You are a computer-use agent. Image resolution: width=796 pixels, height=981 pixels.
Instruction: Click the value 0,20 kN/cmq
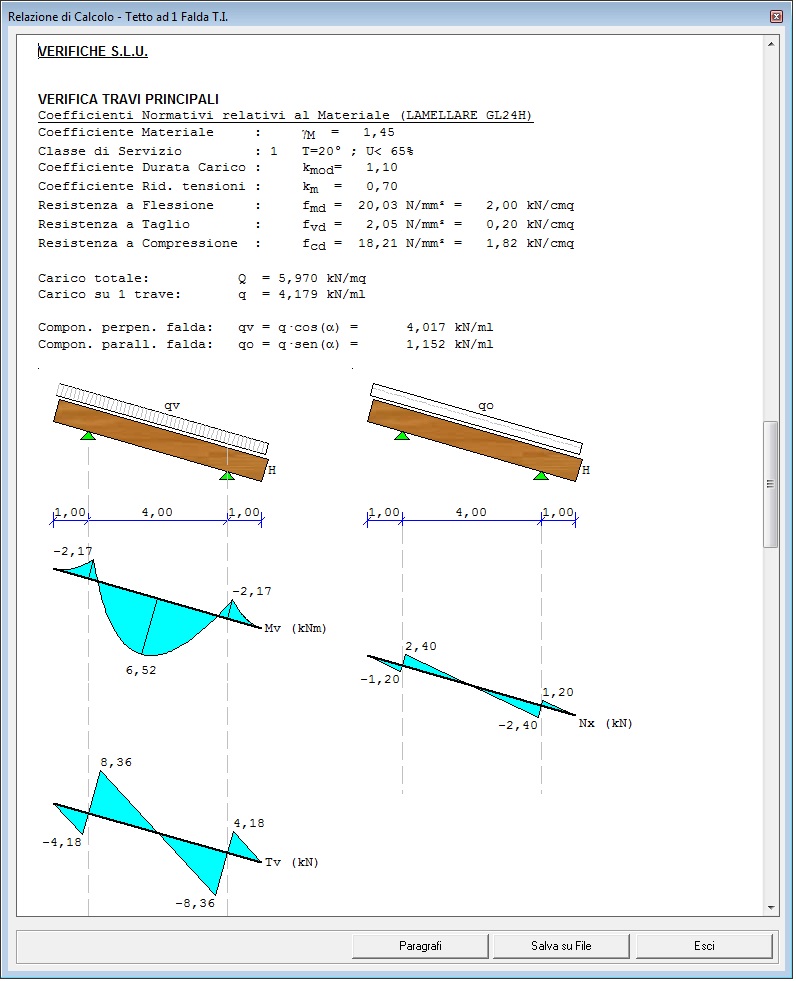[x=530, y=224]
